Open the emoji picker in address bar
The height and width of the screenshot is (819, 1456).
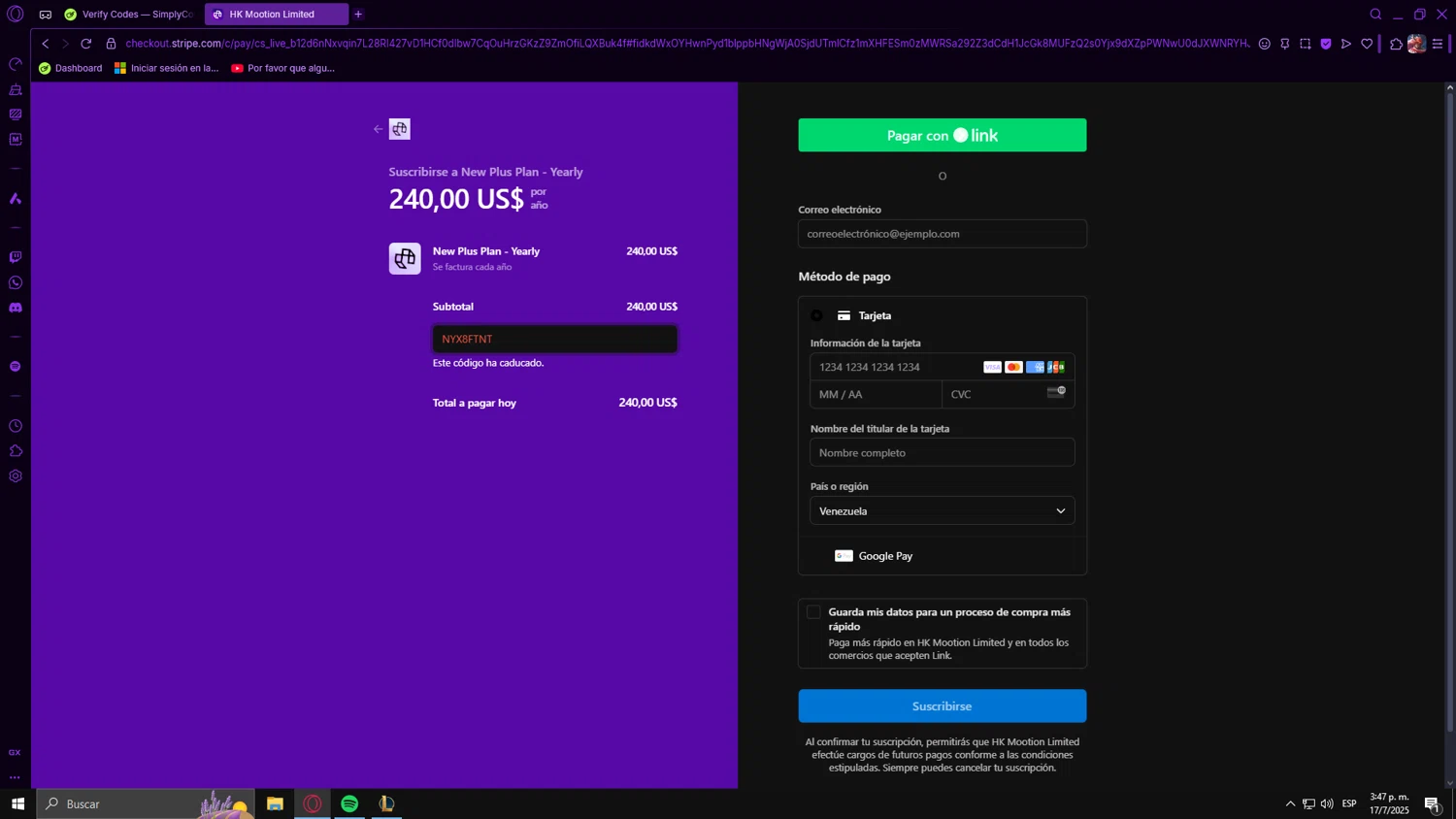(x=1264, y=44)
